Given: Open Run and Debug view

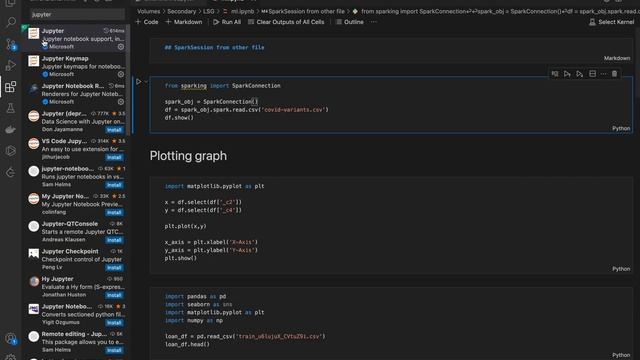Looking at the screenshot, I should tap(11, 65).
